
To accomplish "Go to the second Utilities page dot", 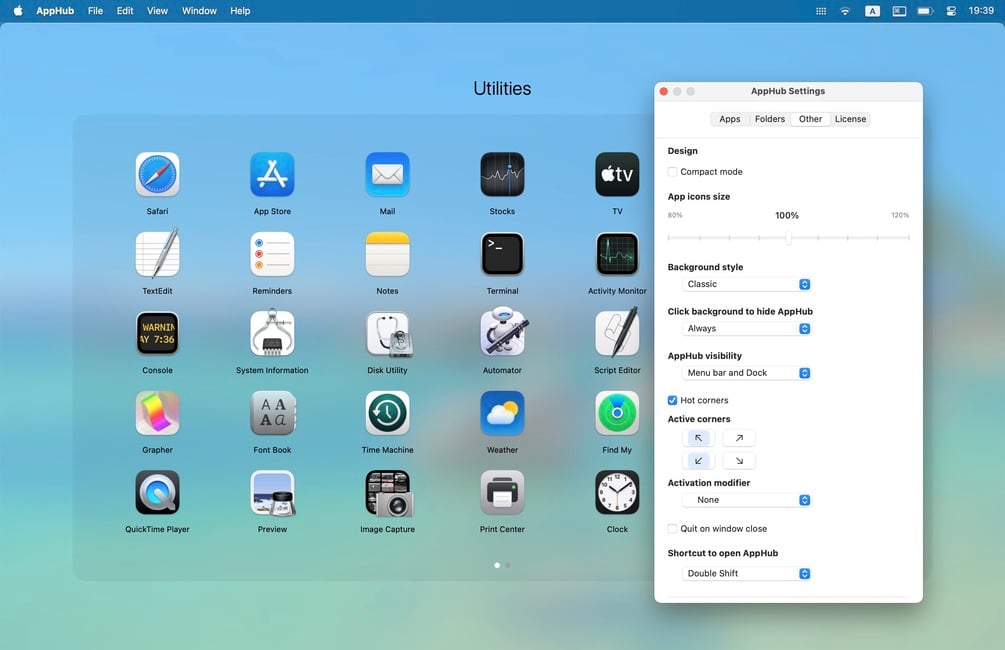I will 508,565.
